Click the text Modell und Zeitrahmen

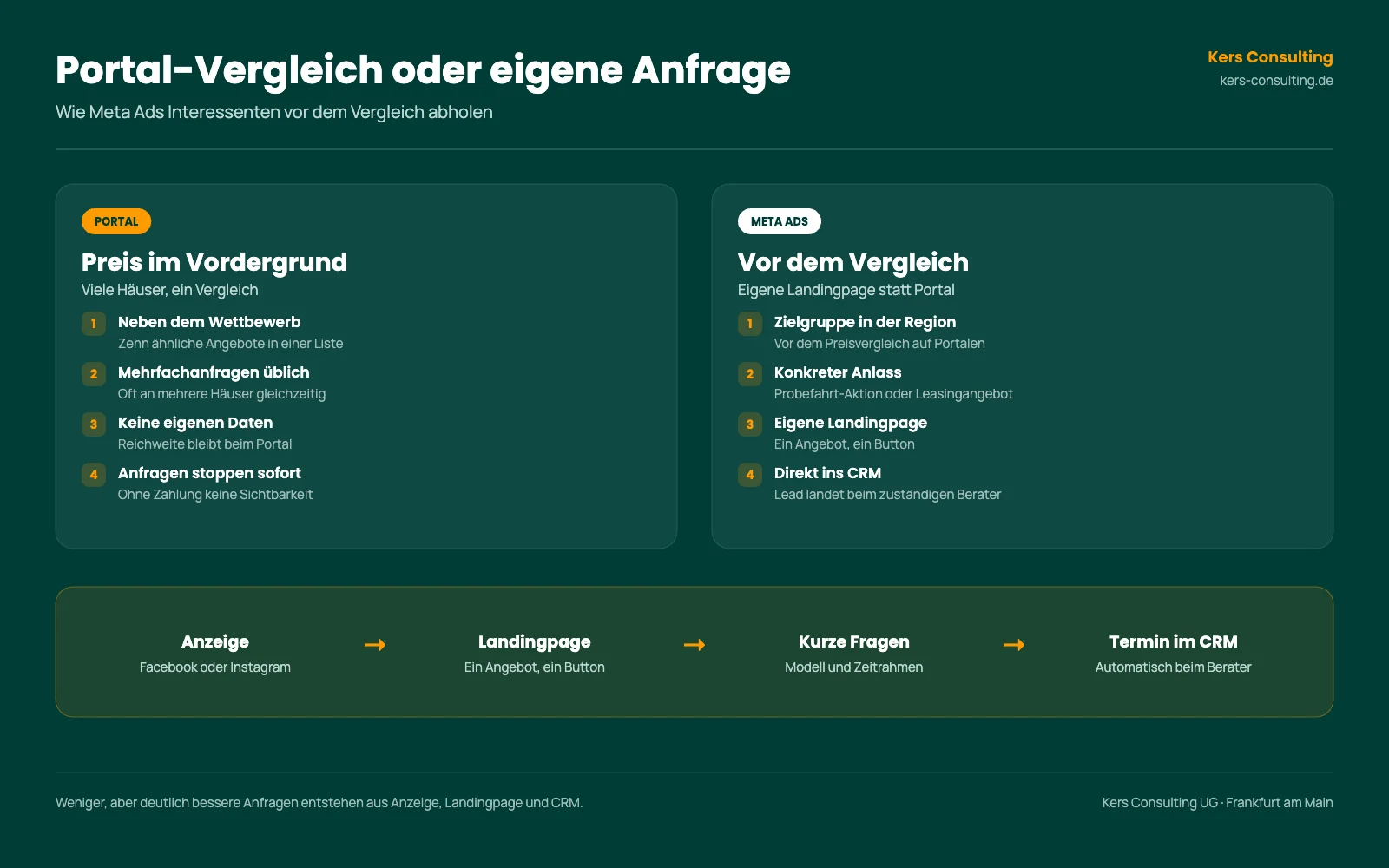[x=854, y=667]
